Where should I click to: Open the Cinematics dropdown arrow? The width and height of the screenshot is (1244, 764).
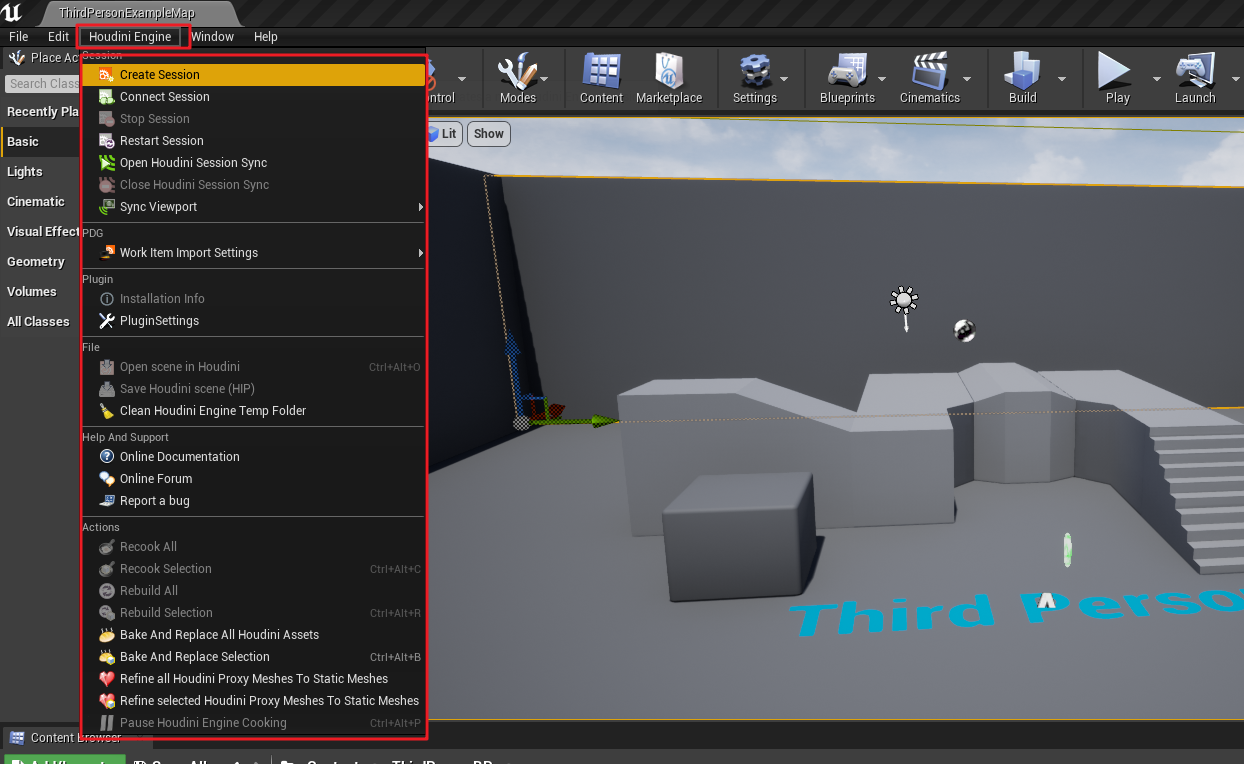(966, 78)
